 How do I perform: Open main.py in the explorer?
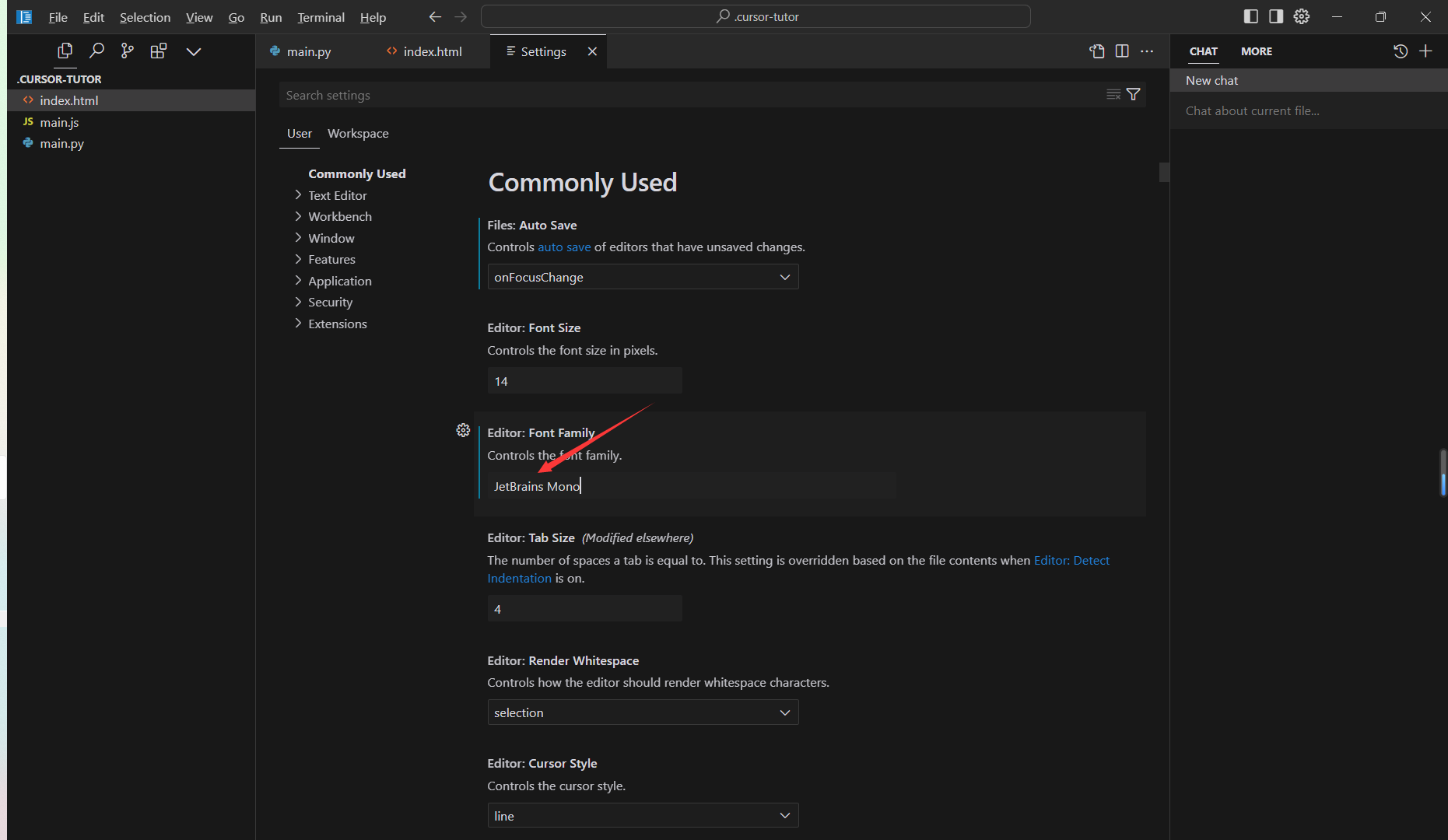131,143
